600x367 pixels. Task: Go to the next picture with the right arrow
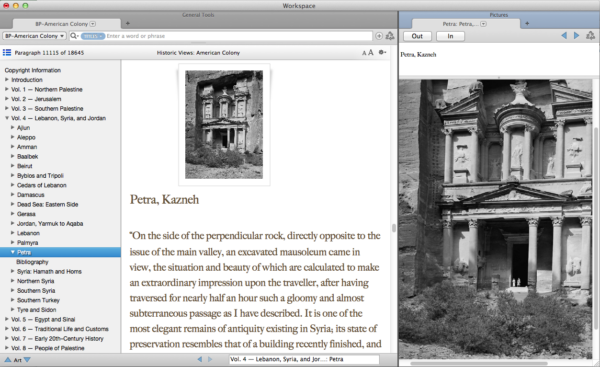coord(576,36)
